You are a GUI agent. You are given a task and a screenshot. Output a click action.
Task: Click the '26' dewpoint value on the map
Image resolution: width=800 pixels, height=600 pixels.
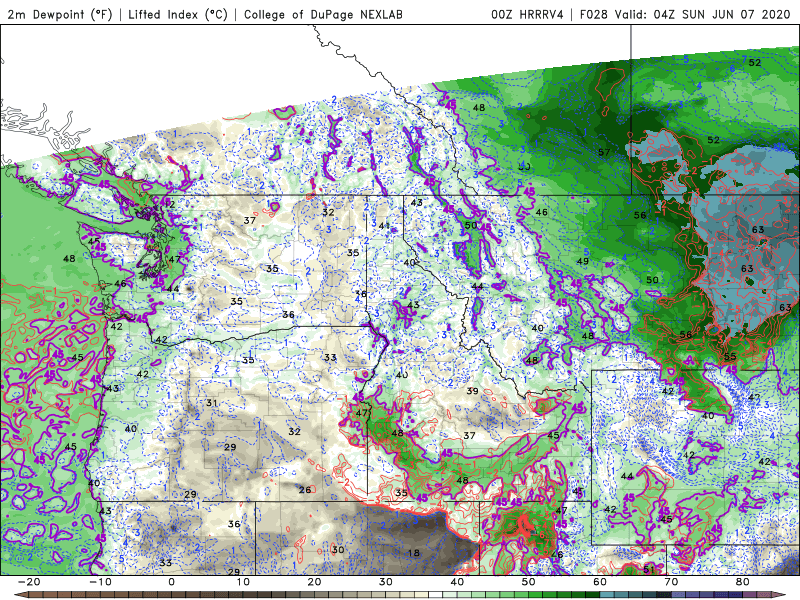click(x=305, y=490)
